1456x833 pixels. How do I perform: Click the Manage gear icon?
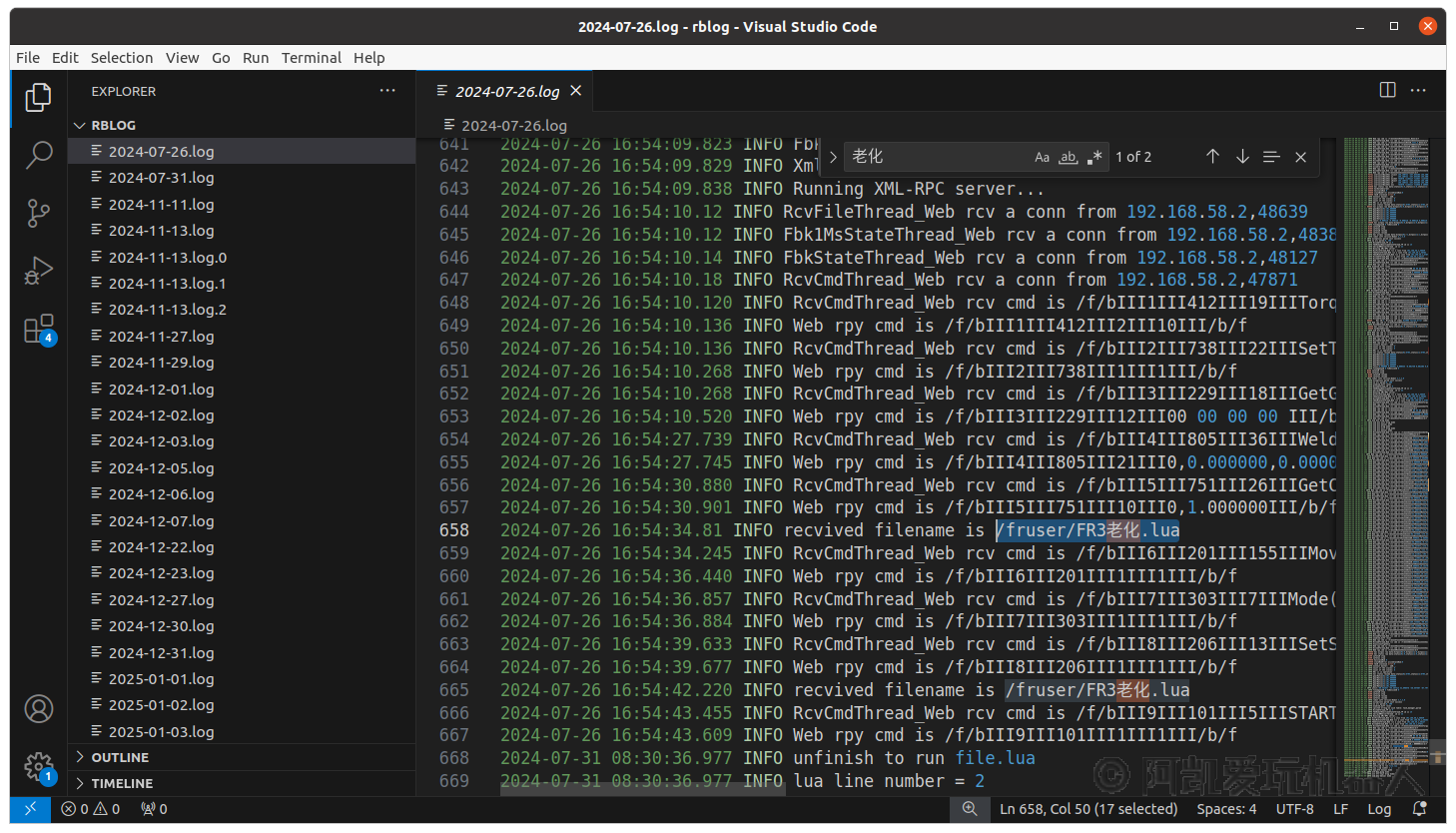pyautogui.click(x=39, y=766)
